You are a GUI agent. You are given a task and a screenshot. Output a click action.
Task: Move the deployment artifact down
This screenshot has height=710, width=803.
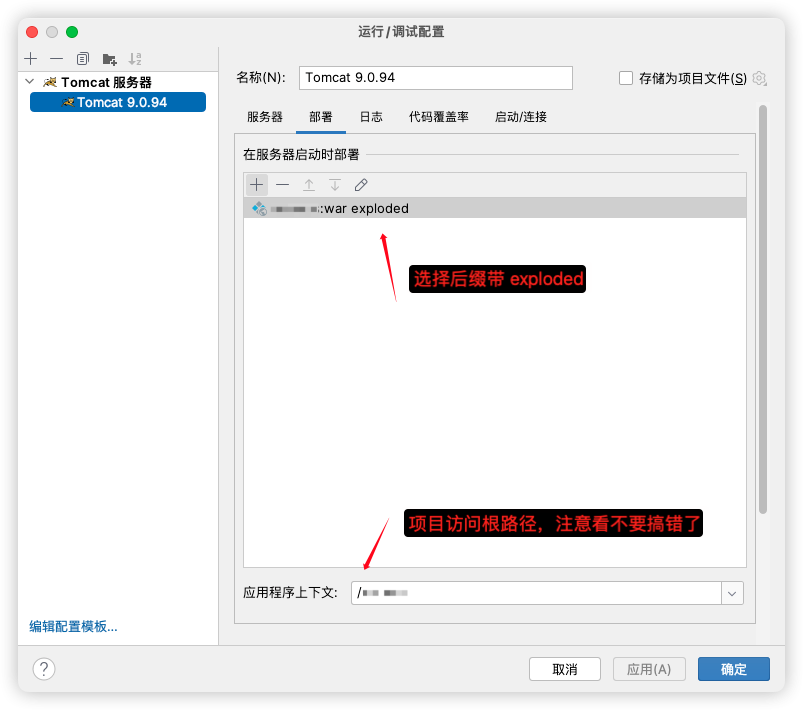coord(335,184)
